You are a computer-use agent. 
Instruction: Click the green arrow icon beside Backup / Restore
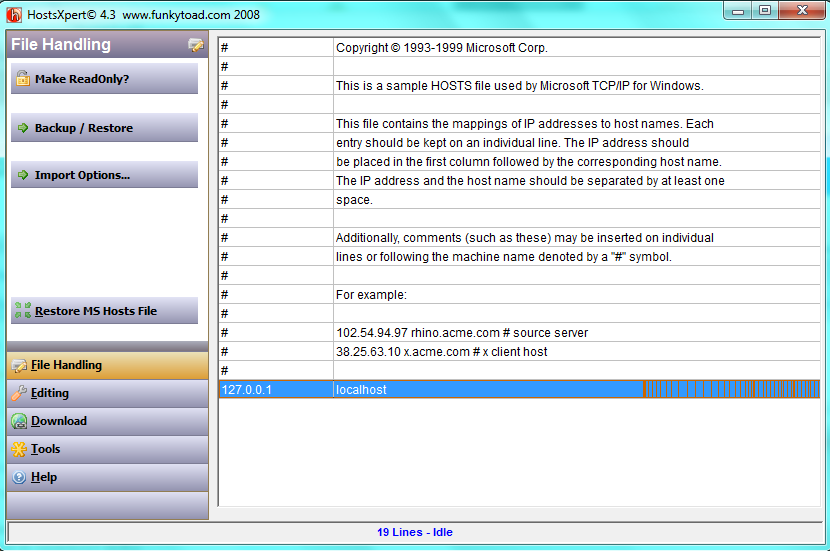[x=23, y=128]
